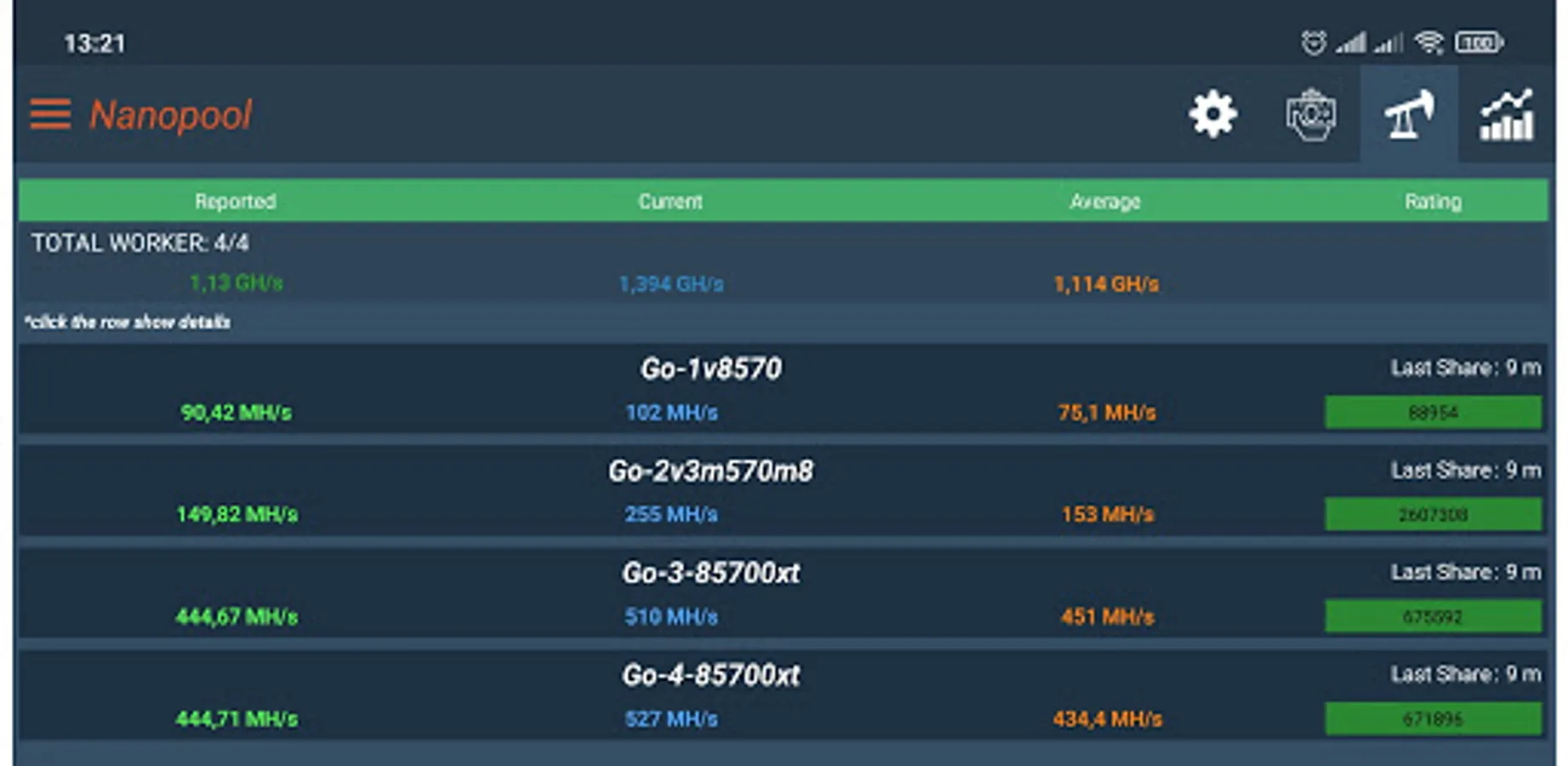Image resolution: width=1568 pixels, height=766 pixels.
Task: Sort workers by Rating column header
Action: 1434,201
